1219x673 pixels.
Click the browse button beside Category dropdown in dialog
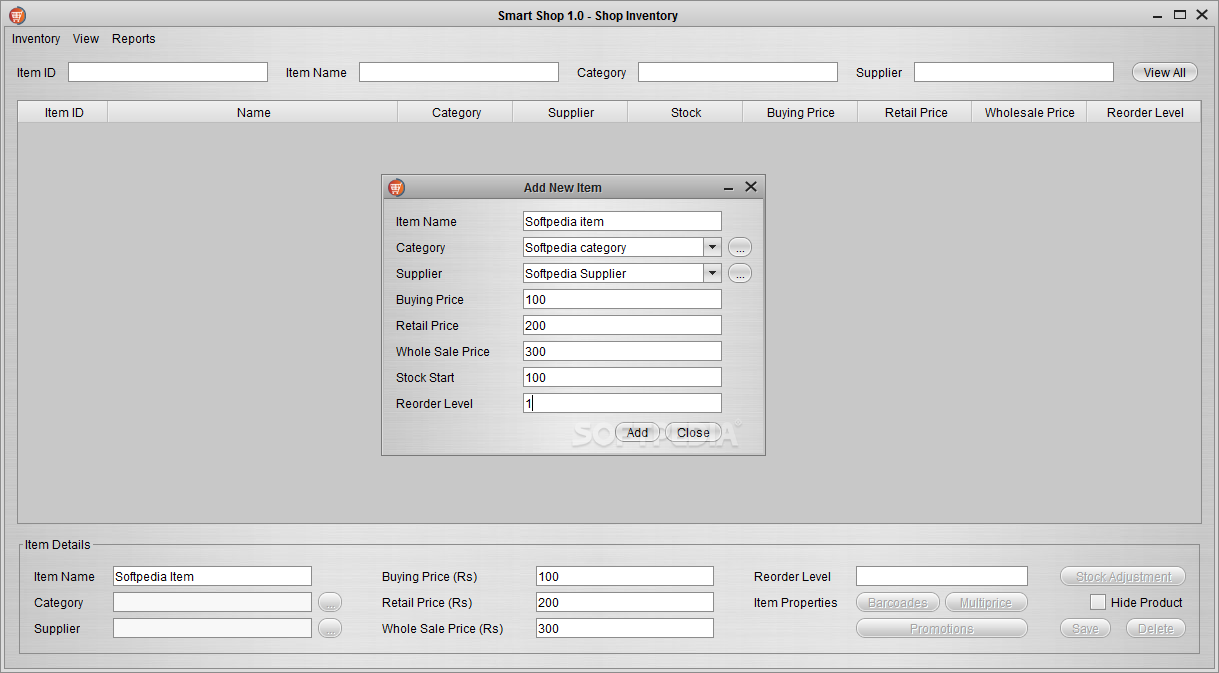click(x=740, y=247)
